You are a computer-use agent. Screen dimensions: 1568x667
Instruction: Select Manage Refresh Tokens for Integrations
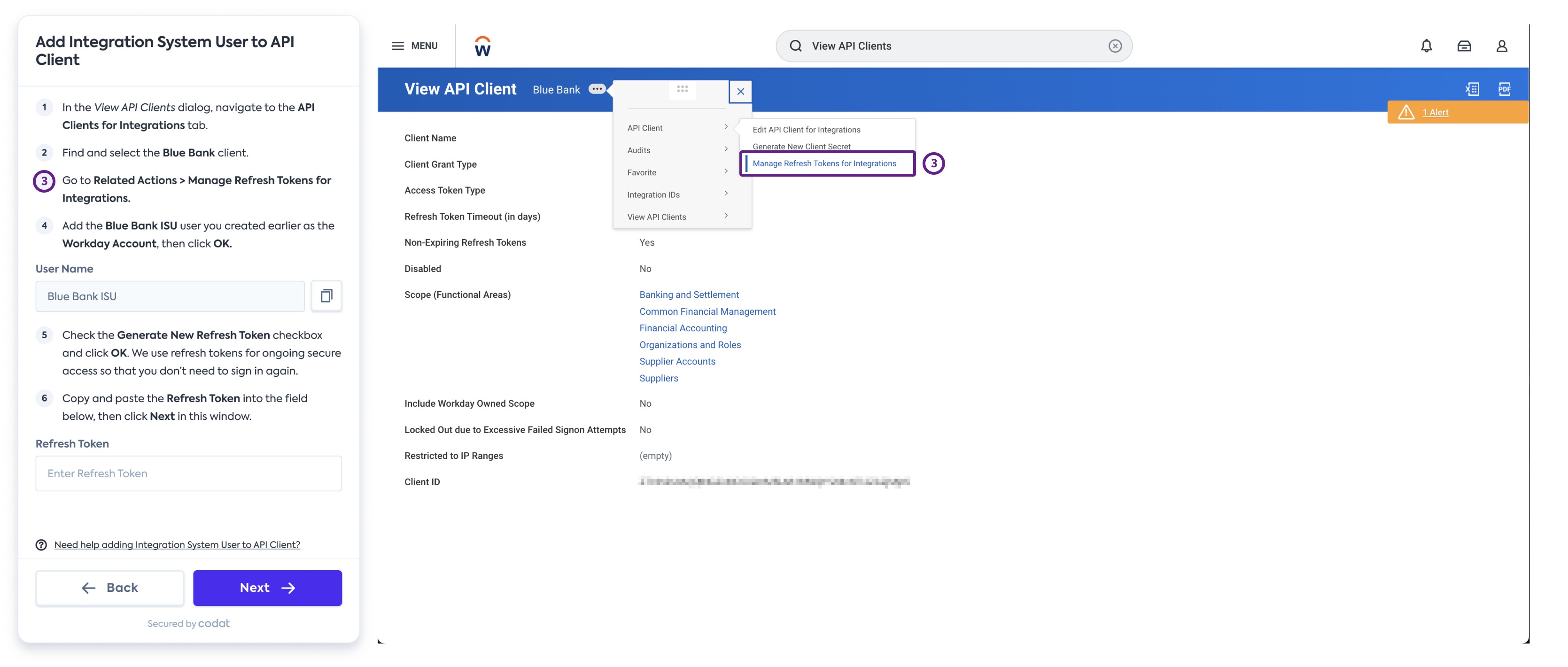825,163
